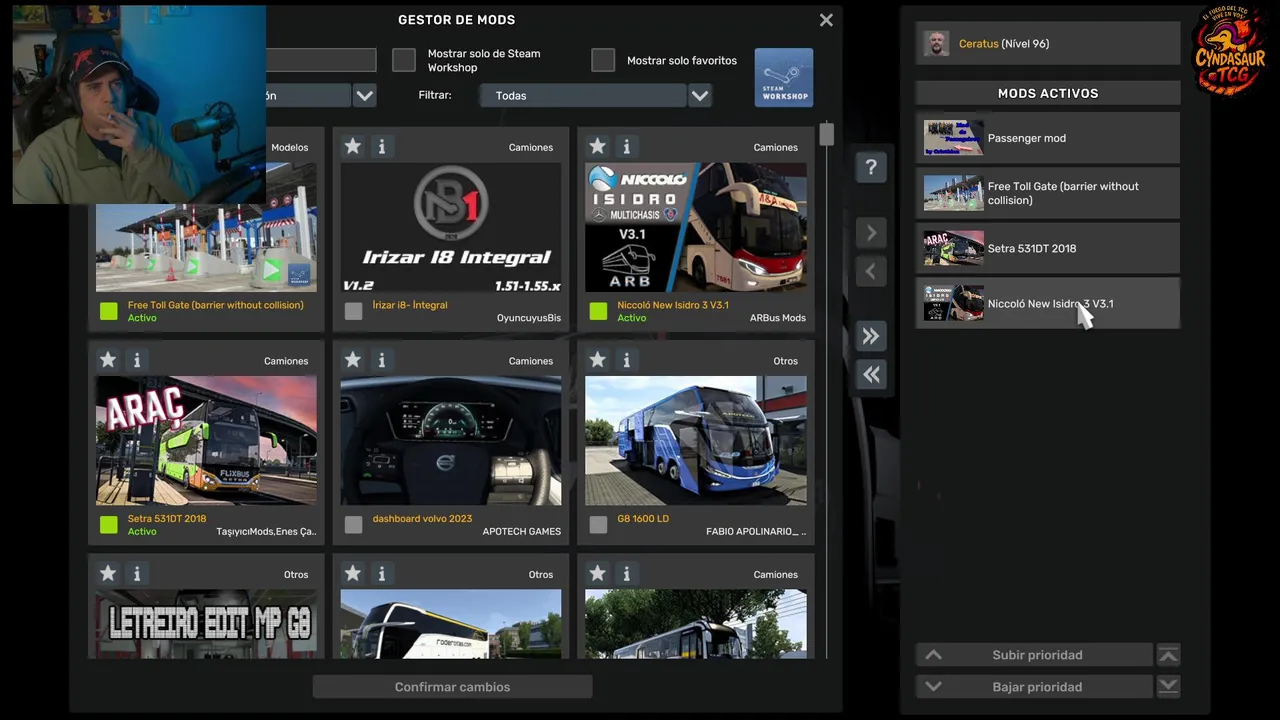The width and height of the screenshot is (1280, 720).
Task: Click Bajar prioridad button
Action: (1037, 687)
